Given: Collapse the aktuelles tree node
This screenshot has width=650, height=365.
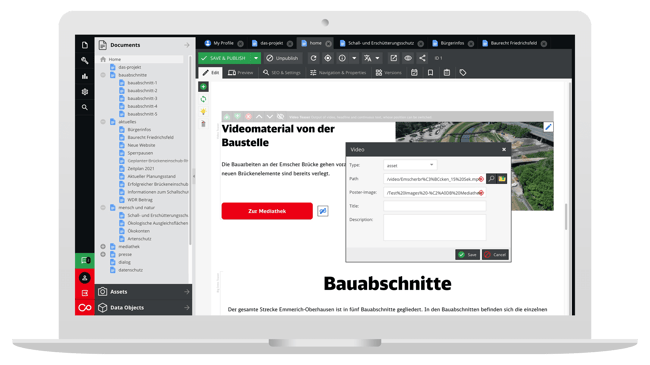Looking at the screenshot, I should click(x=103, y=122).
